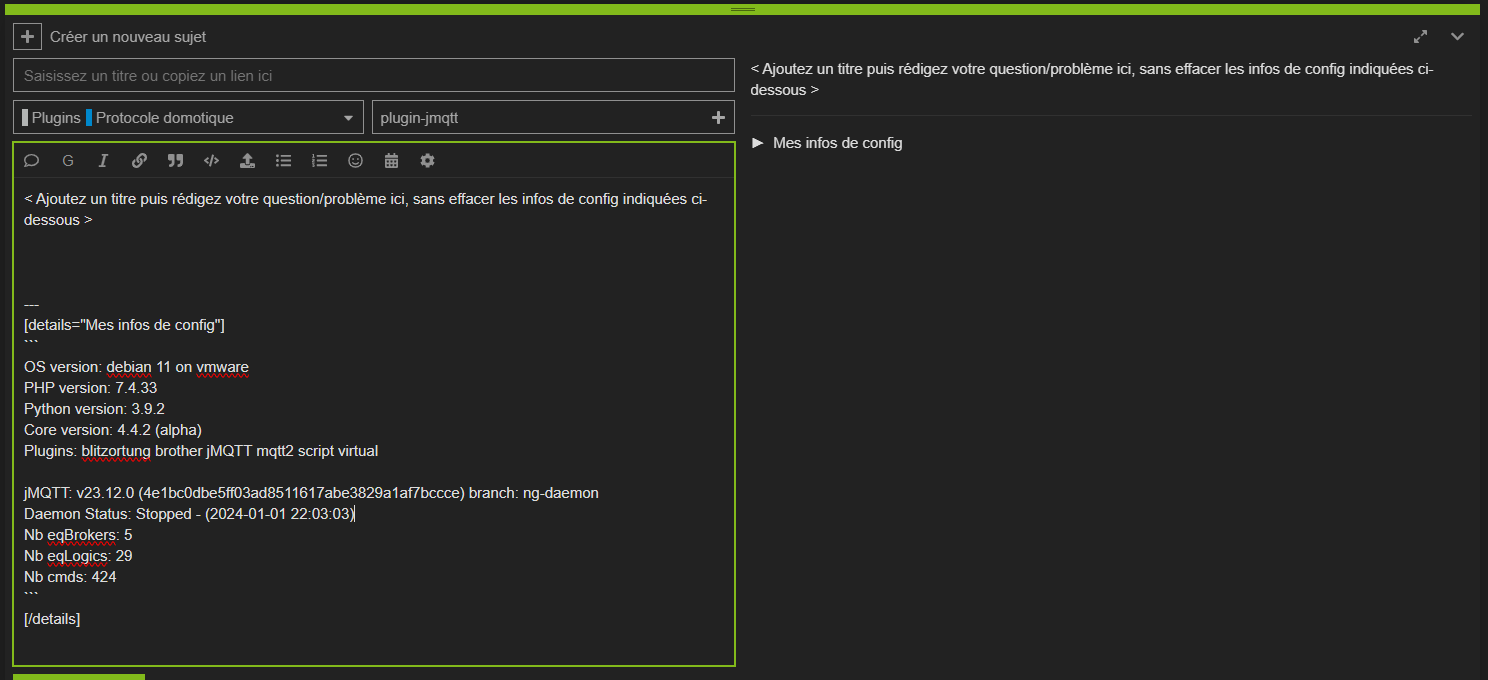
Task: Toggle fullscreen composer with the expand arrows icon
Action: coord(1420,37)
